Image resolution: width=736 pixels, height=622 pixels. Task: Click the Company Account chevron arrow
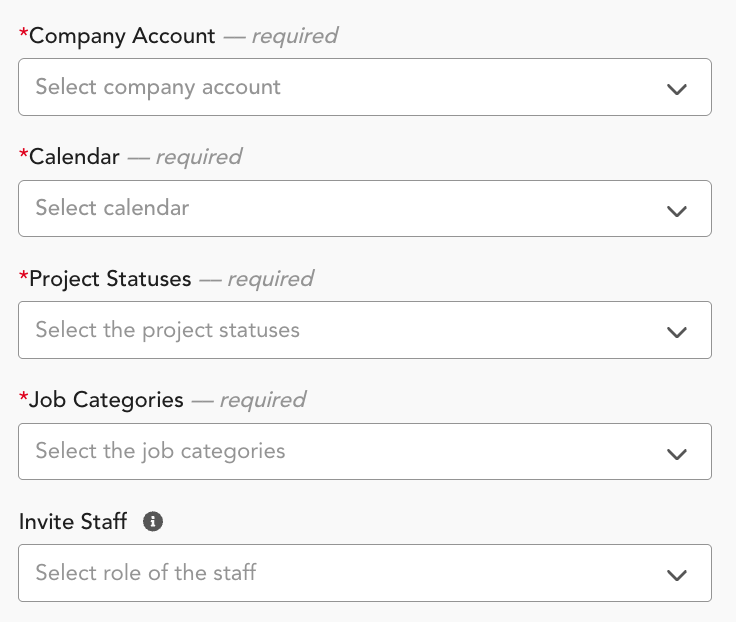pos(677,88)
